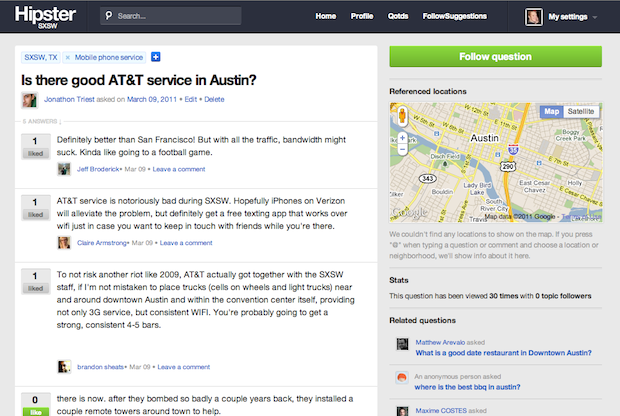Edit the question
Viewport: 620px width, 416px height.
click(x=191, y=99)
